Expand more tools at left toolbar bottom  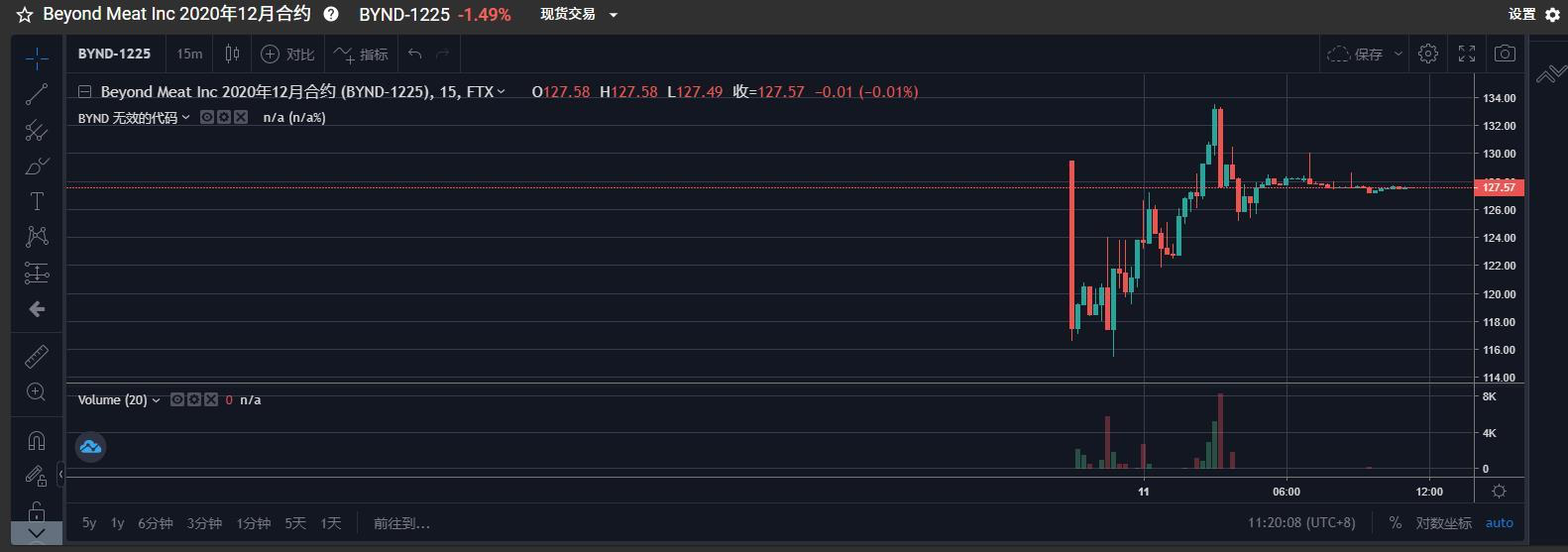(37, 533)
